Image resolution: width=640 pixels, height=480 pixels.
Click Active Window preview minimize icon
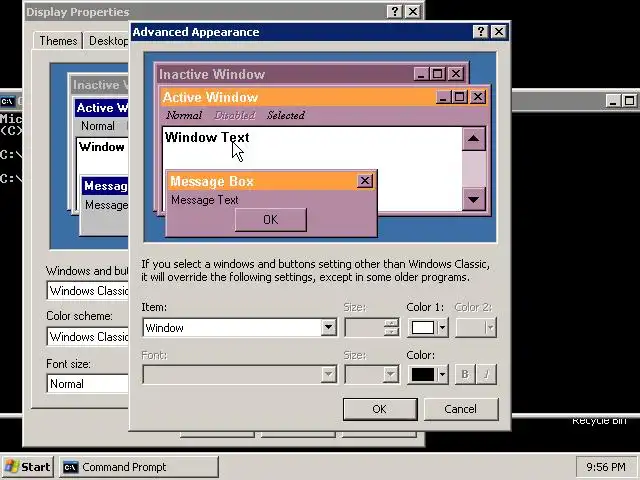pos(444,97)
